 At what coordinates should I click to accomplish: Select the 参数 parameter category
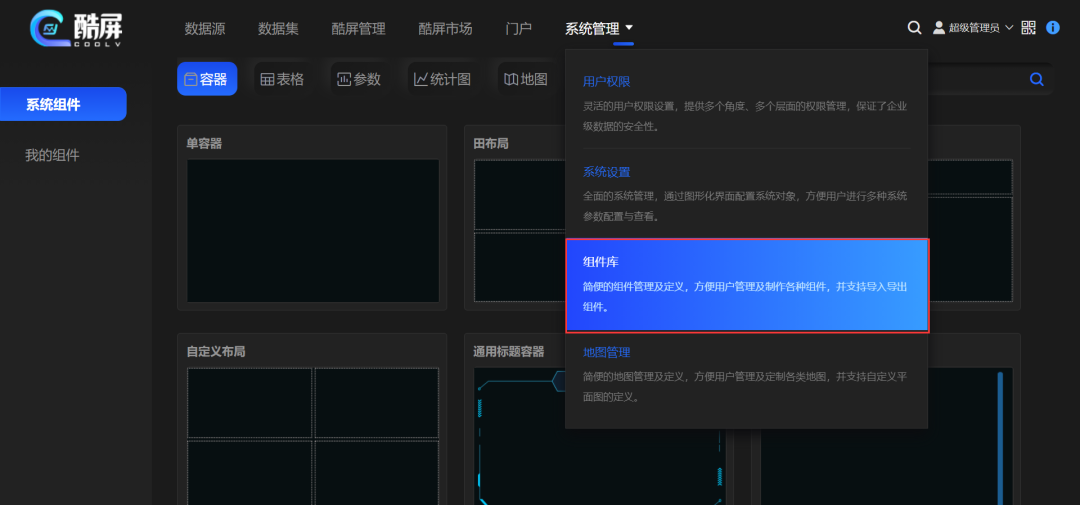point(359,79)
